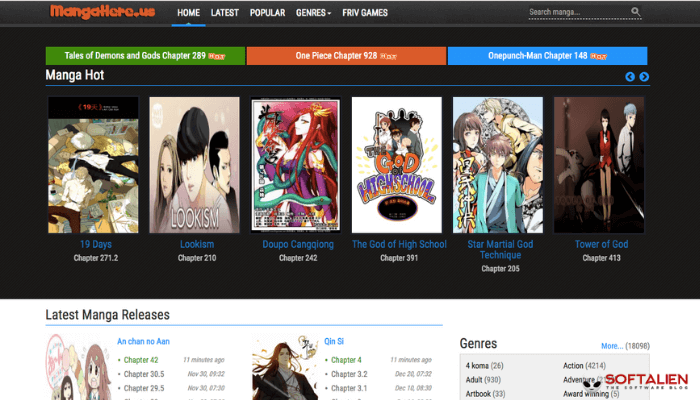Open Tales of Demons and Gods Chapter 289
700x400 pixels.
[145, 56]
